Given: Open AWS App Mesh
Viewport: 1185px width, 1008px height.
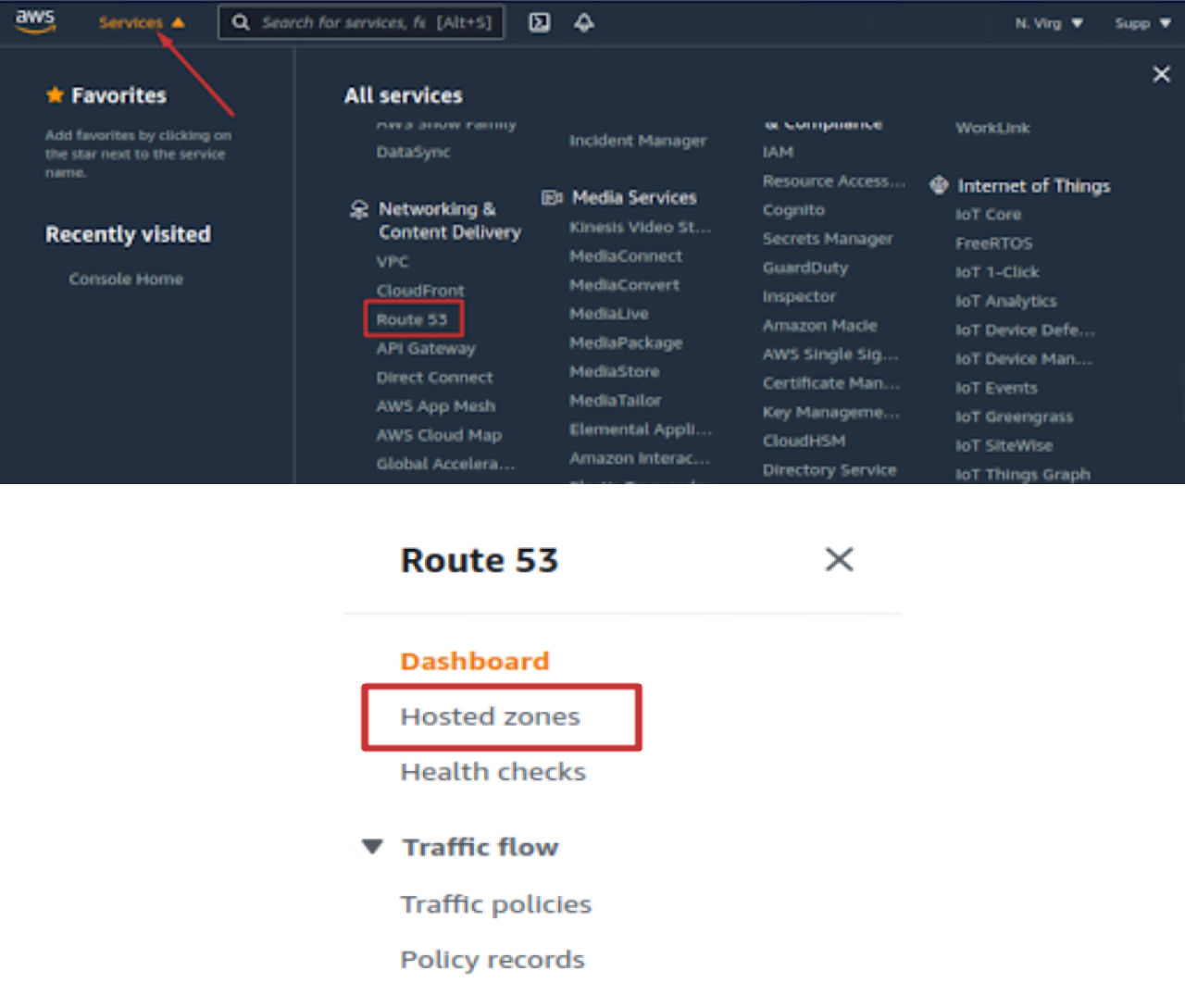Looking at the screenshot, I should click(435, 405).
